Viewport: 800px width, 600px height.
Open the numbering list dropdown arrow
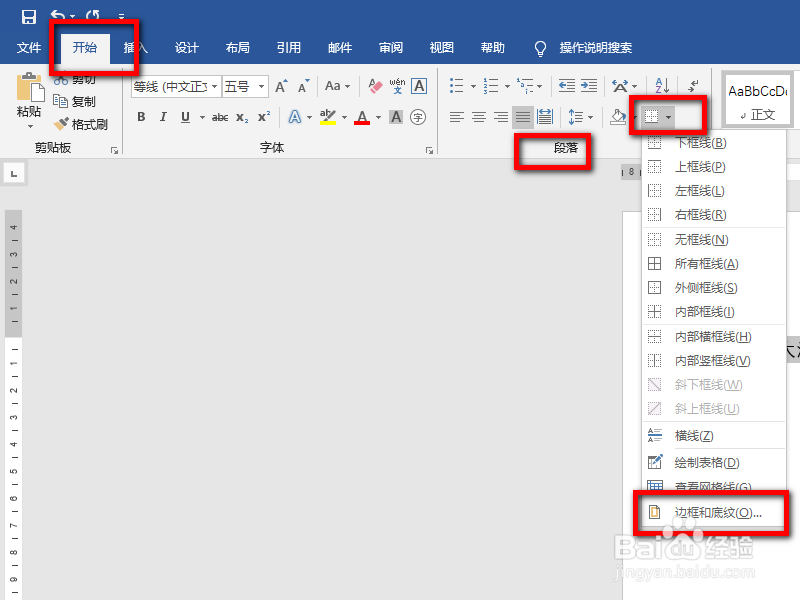click(507, 86)
